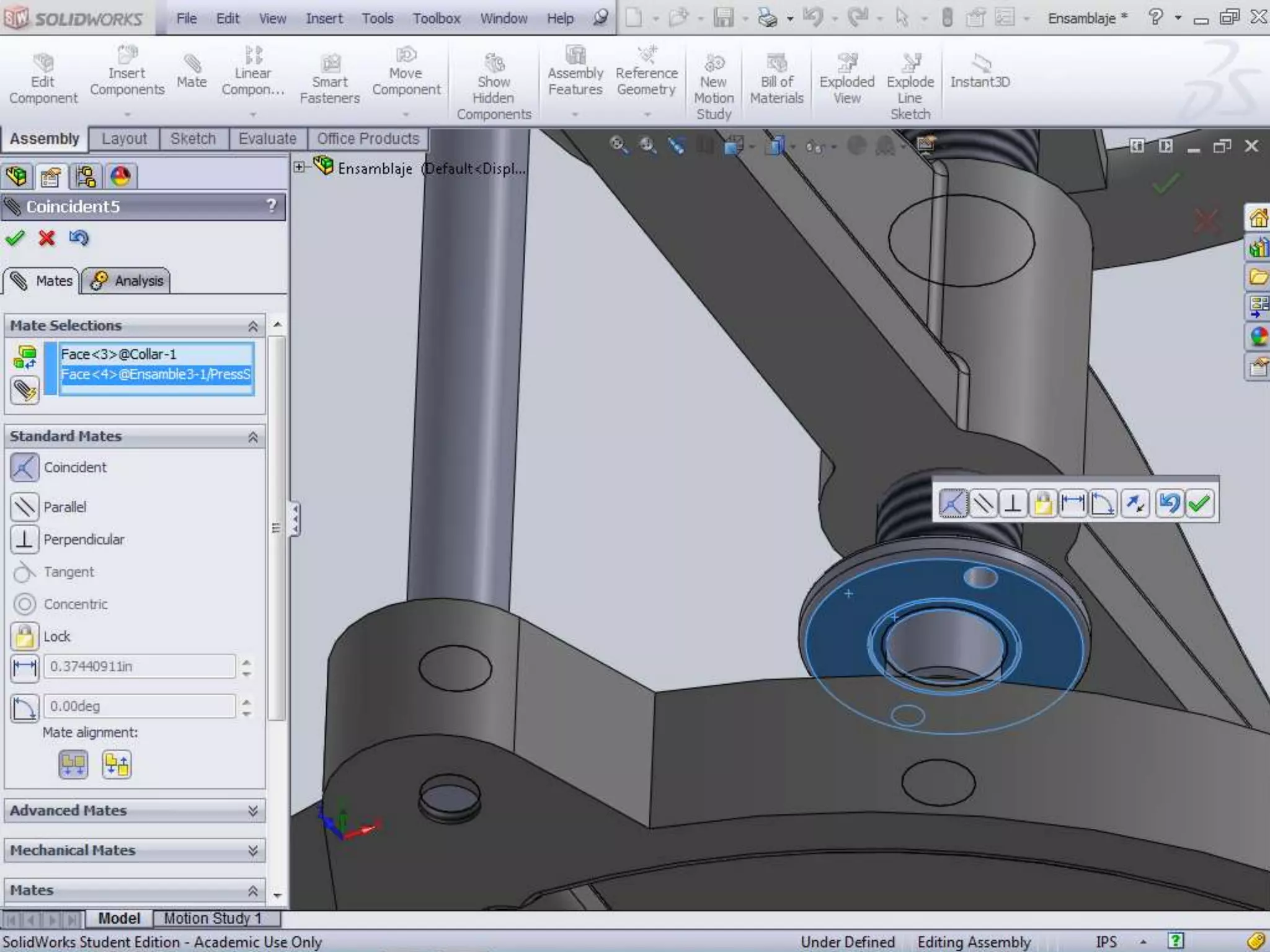This screenshot has width=1270, height=952.
Task: Expand Ensamblaje tree node in flyout
Action: (299, 167)
